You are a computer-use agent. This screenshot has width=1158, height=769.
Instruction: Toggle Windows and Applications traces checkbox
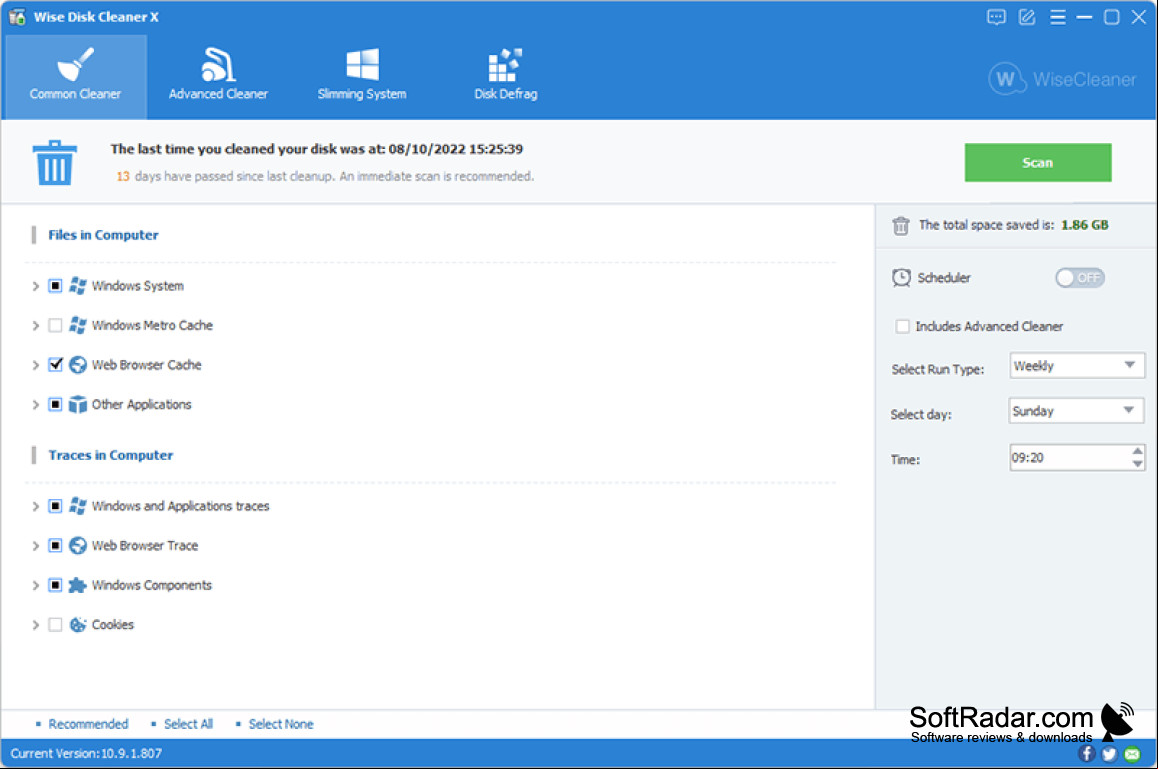(x=55, y=506)
